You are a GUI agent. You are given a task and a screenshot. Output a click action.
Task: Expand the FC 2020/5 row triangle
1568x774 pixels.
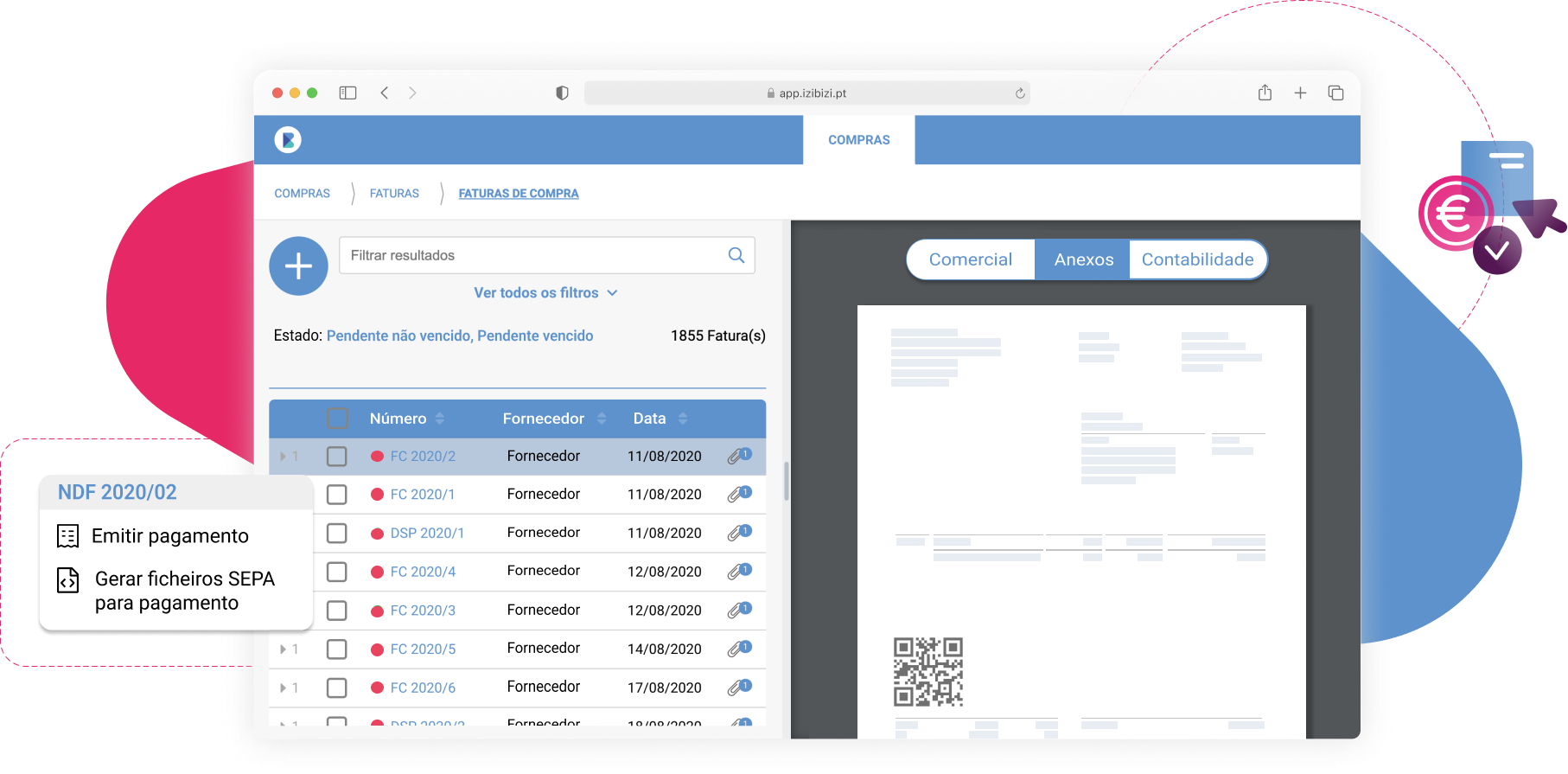tap(283, 649)
